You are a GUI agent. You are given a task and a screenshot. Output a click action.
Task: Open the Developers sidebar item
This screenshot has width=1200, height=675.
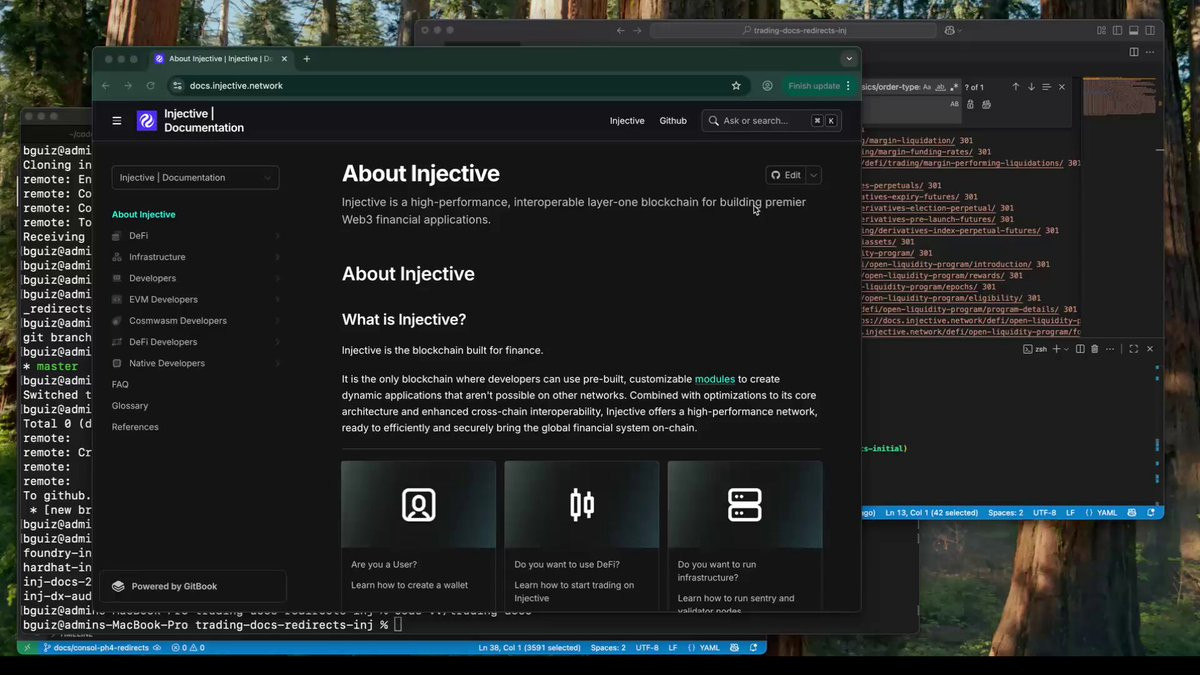click(152, 279)
